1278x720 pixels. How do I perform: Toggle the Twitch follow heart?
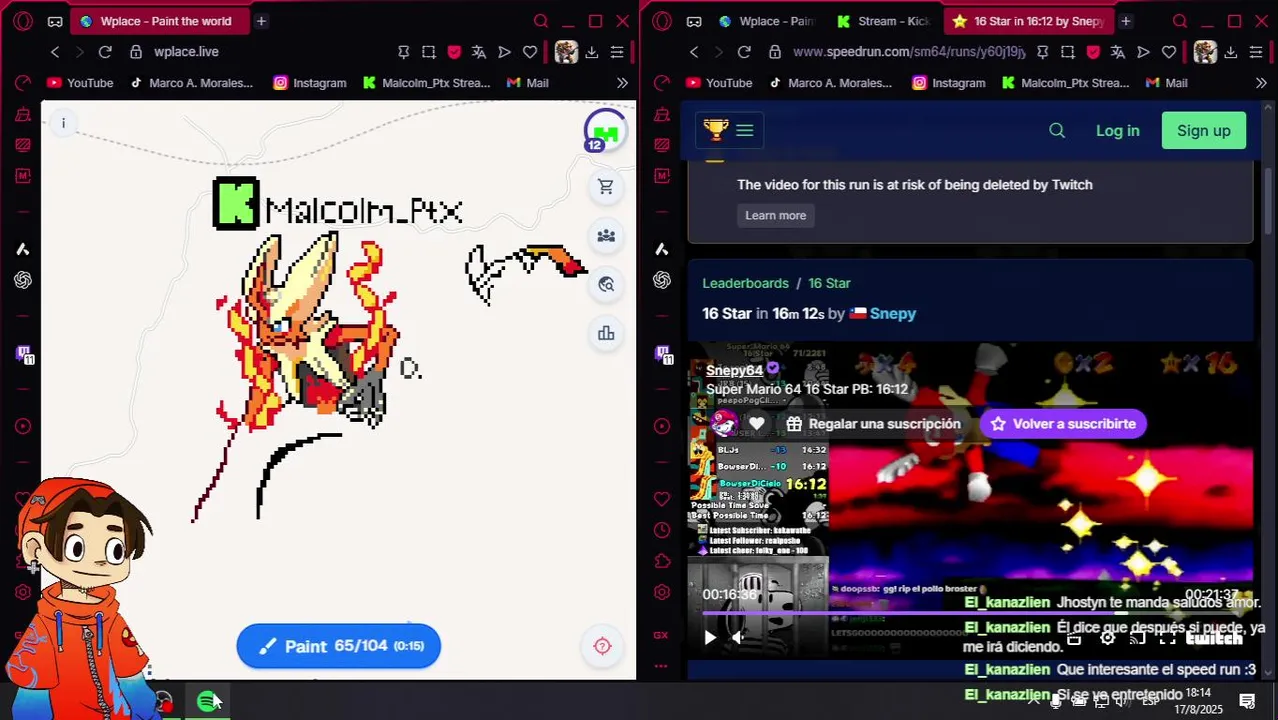click(x=757, y=424)
